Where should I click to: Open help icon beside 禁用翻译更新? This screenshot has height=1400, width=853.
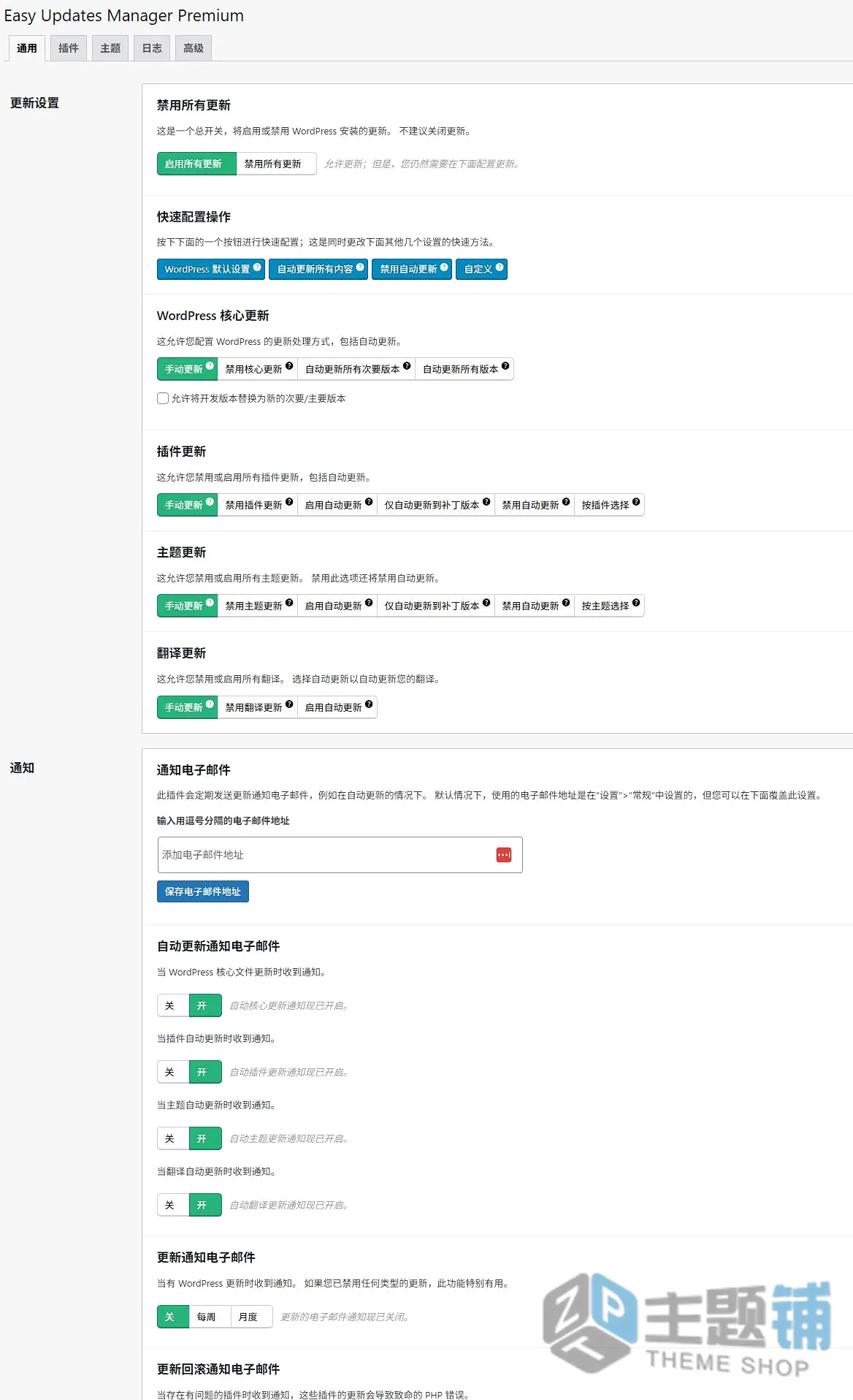pyautogui.click(x=289, y=704)
